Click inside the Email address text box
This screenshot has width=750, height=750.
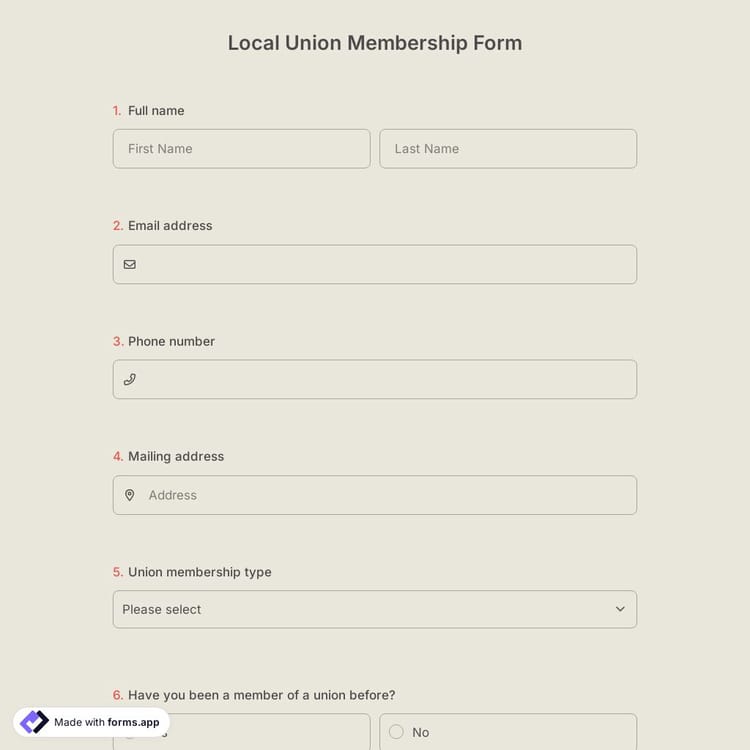click(x=385, y=265)
